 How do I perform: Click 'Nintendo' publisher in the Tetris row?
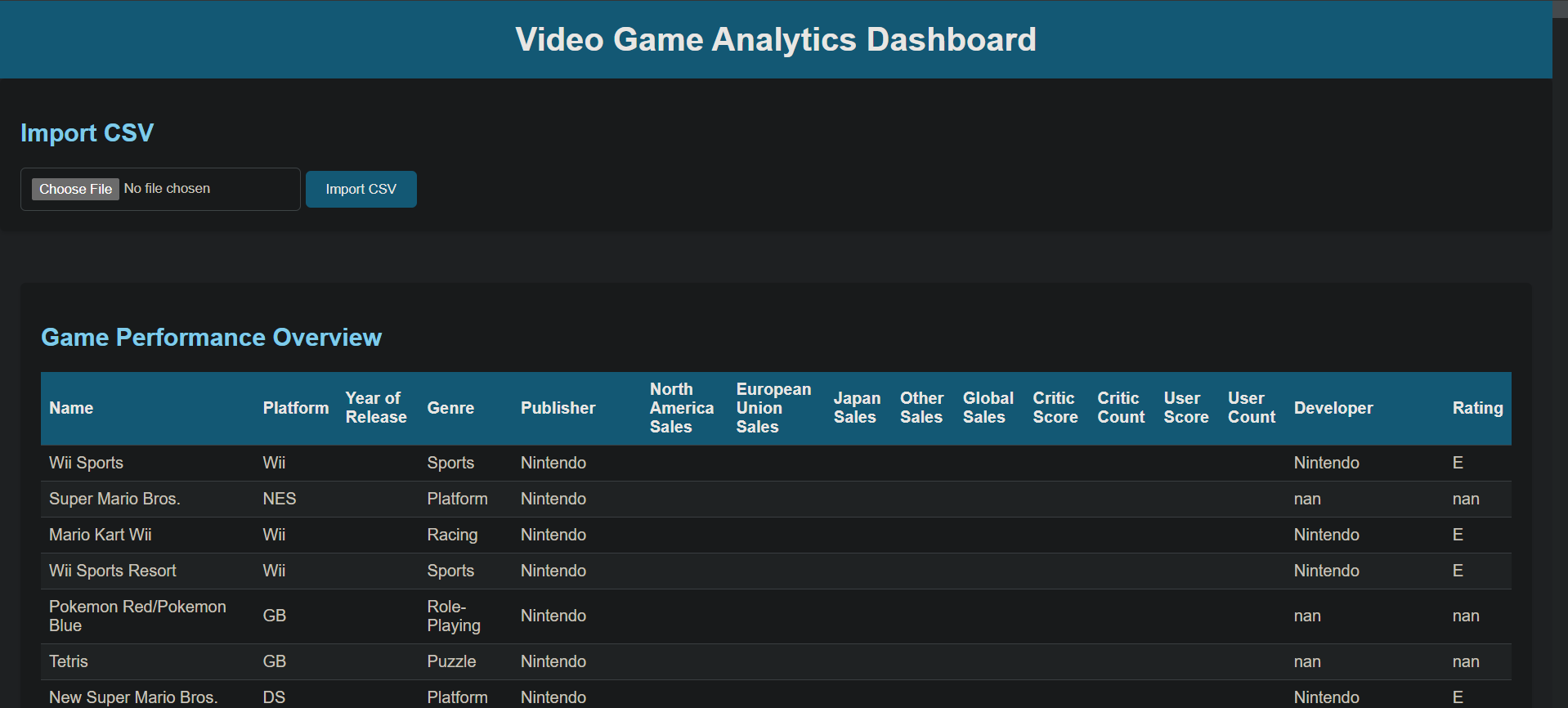point(553,661)
